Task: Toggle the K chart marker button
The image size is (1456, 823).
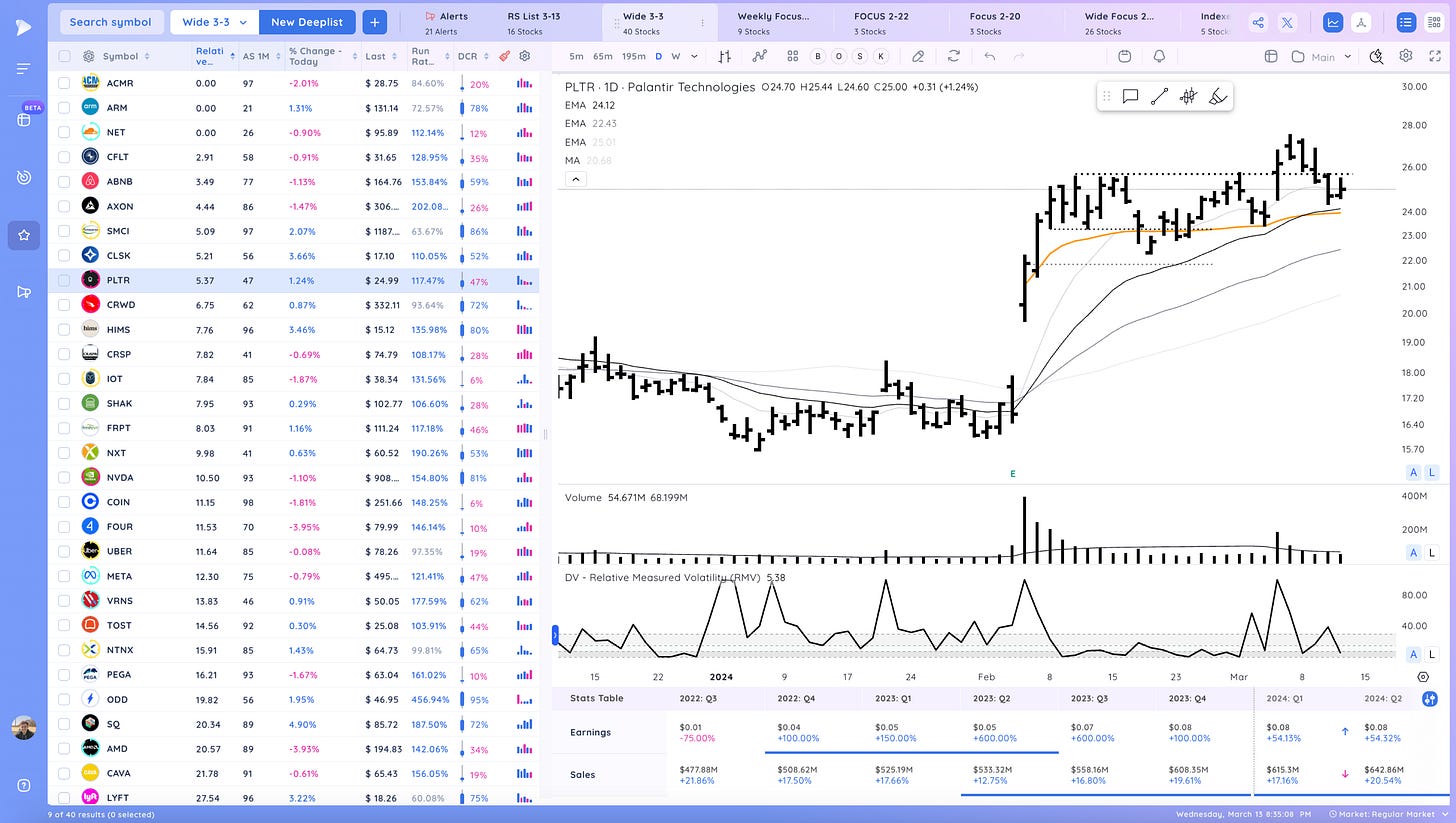Action: [x=881, y=56]
